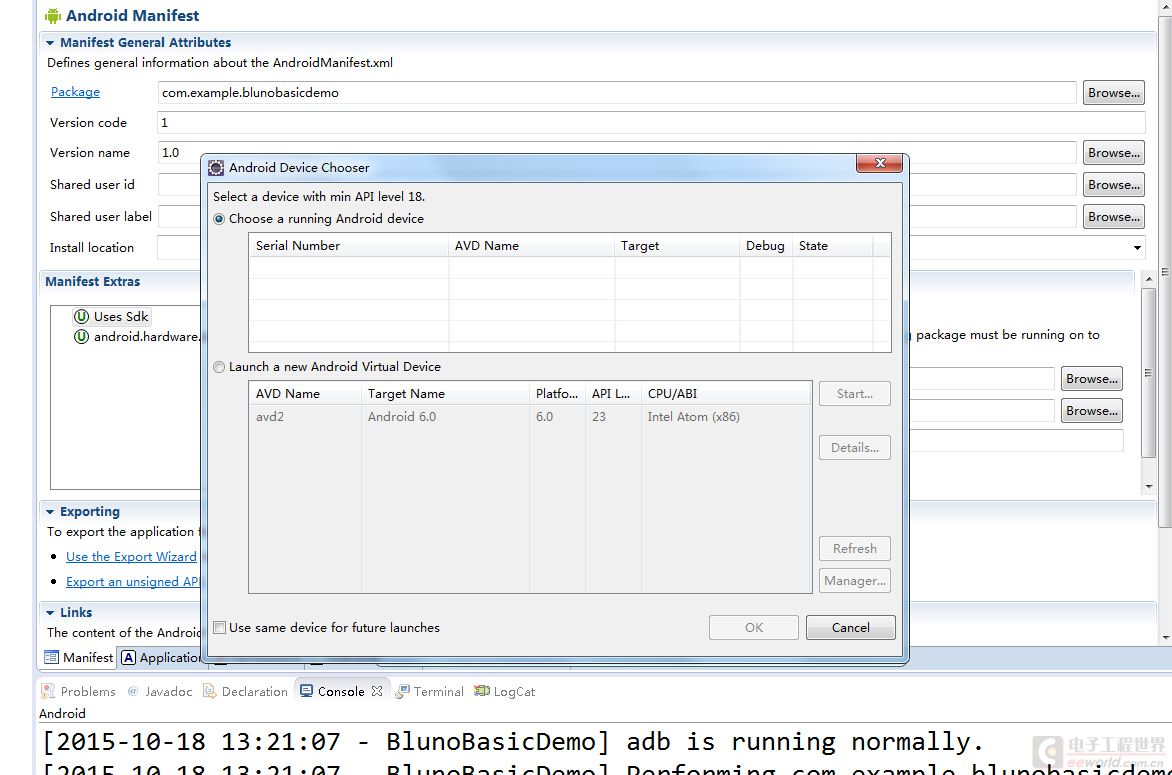This screenshot has height=775, width=1172.
Task: Click the Export an unsigned APK link
Action: tap(132, 581)
